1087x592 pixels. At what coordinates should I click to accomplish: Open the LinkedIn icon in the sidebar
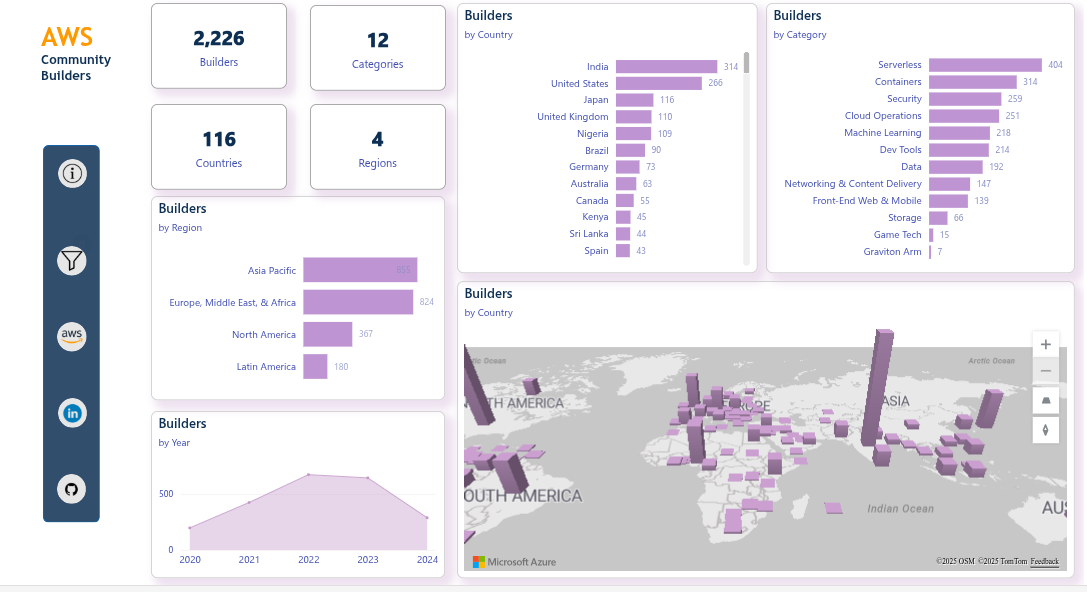71,413
